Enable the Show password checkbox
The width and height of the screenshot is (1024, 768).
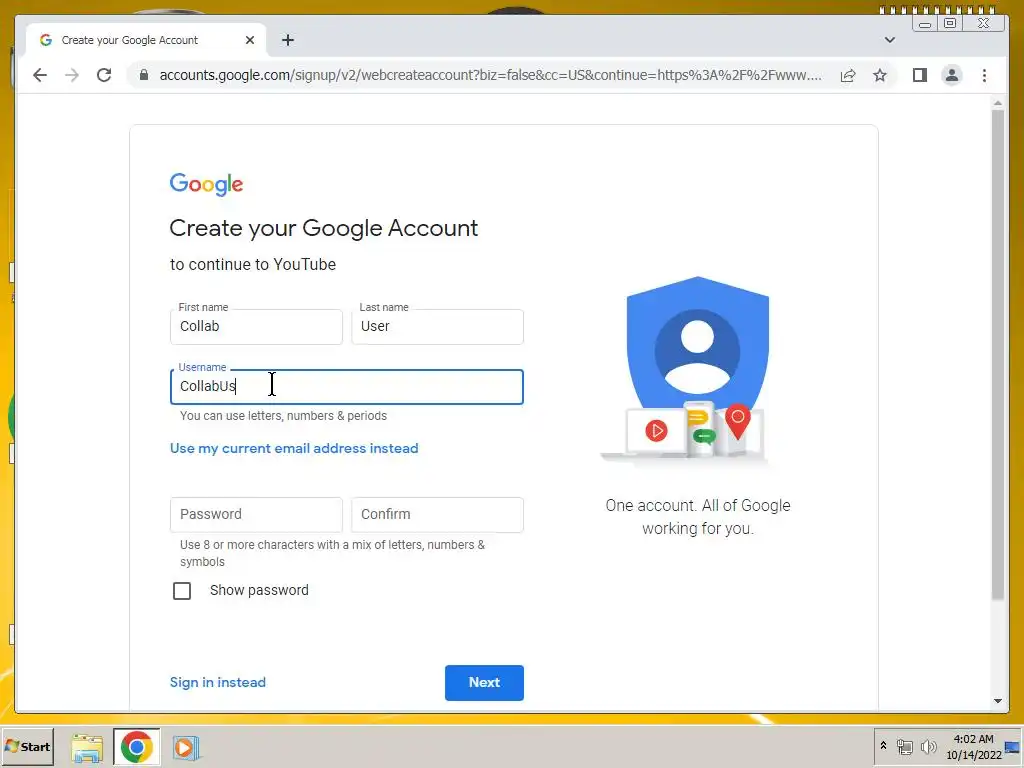(182, 591)
